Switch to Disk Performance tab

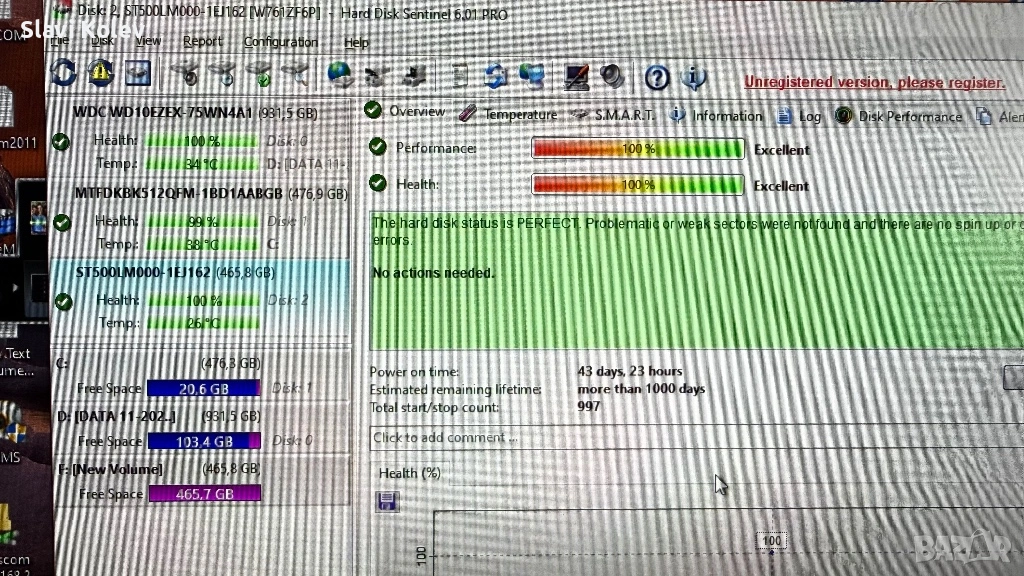pyautogui.click(x=899, y=117)
